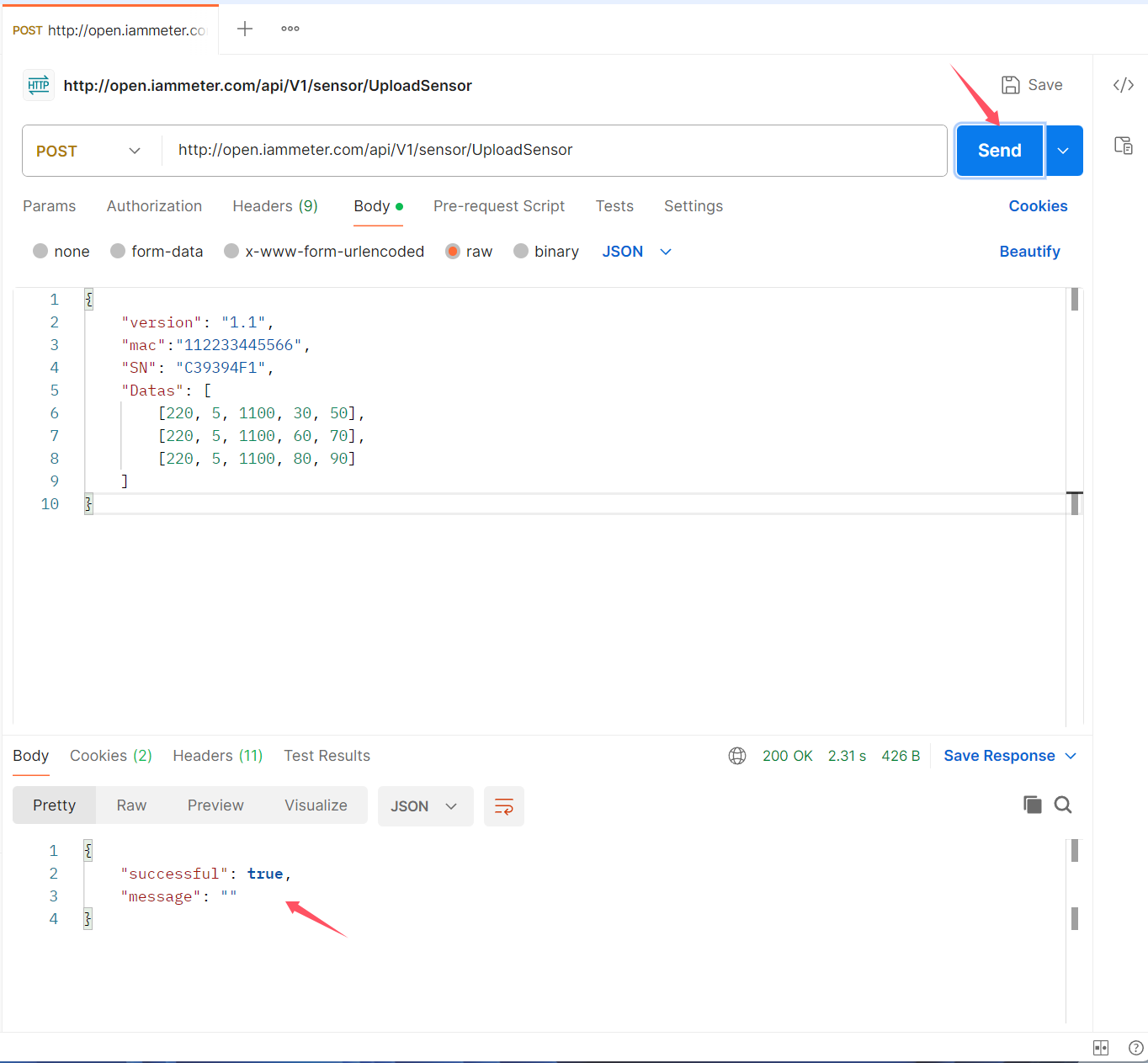The height and width of the screenshot is (1063, 1148).
Task: Click the data row ending in 30, 50
Action: click(262, 413)
